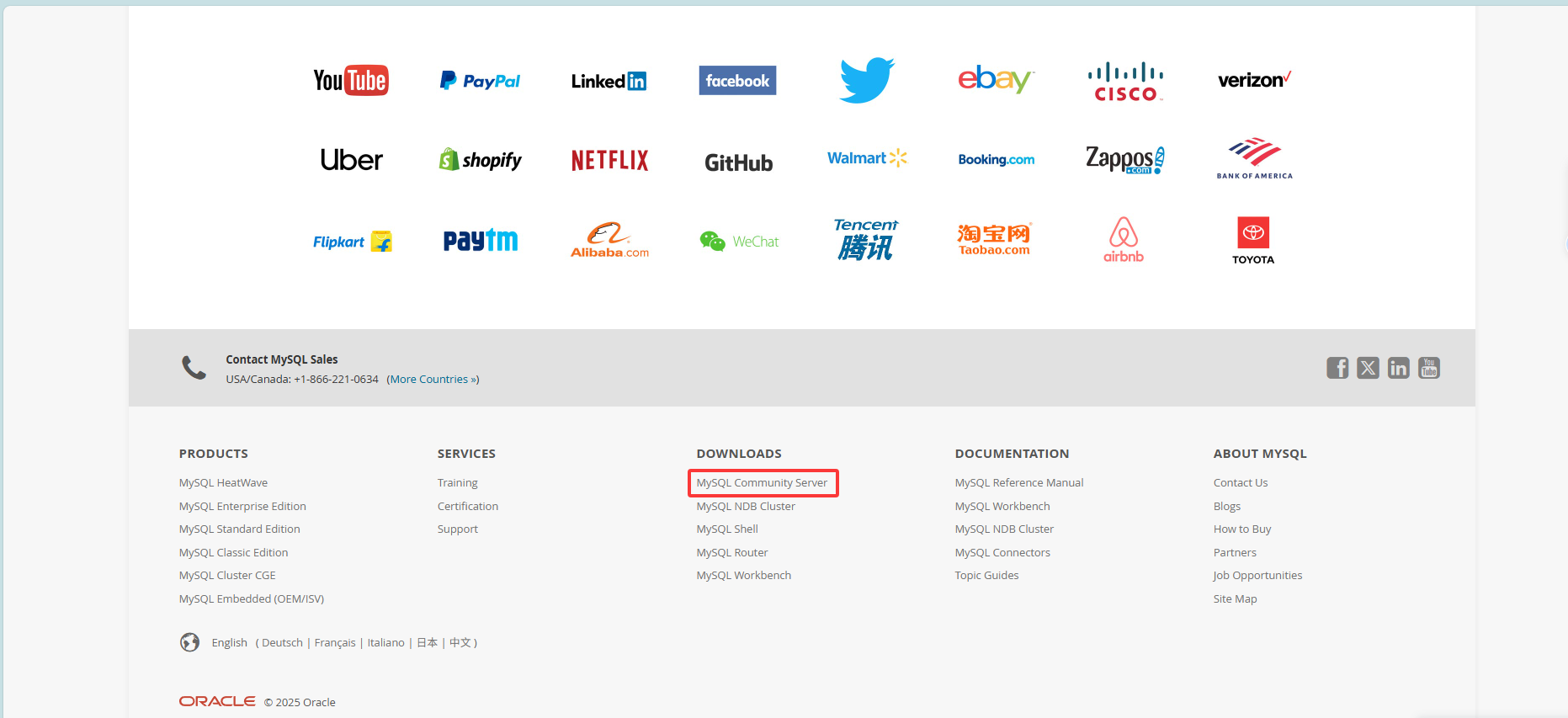
Task: Click the Oracle logo in footer
Action: click(x=217, y=701)
